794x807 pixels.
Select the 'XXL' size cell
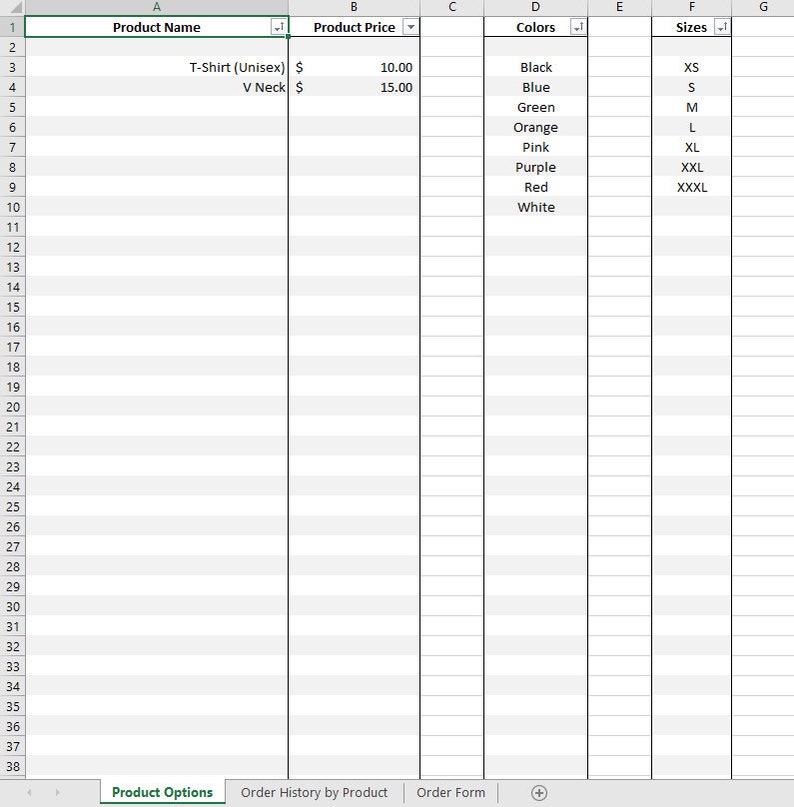(x=692, y=167)
